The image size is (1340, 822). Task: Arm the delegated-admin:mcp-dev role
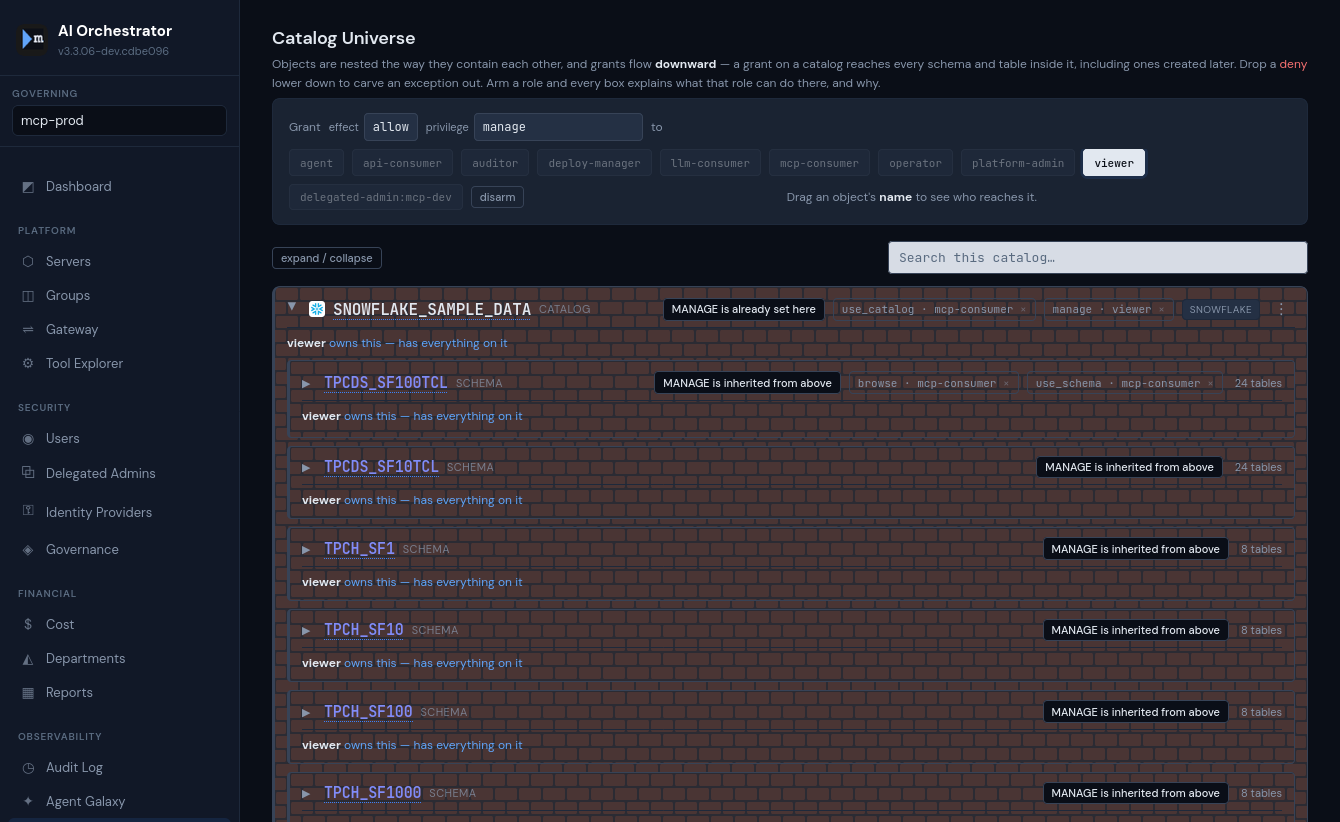376,197
